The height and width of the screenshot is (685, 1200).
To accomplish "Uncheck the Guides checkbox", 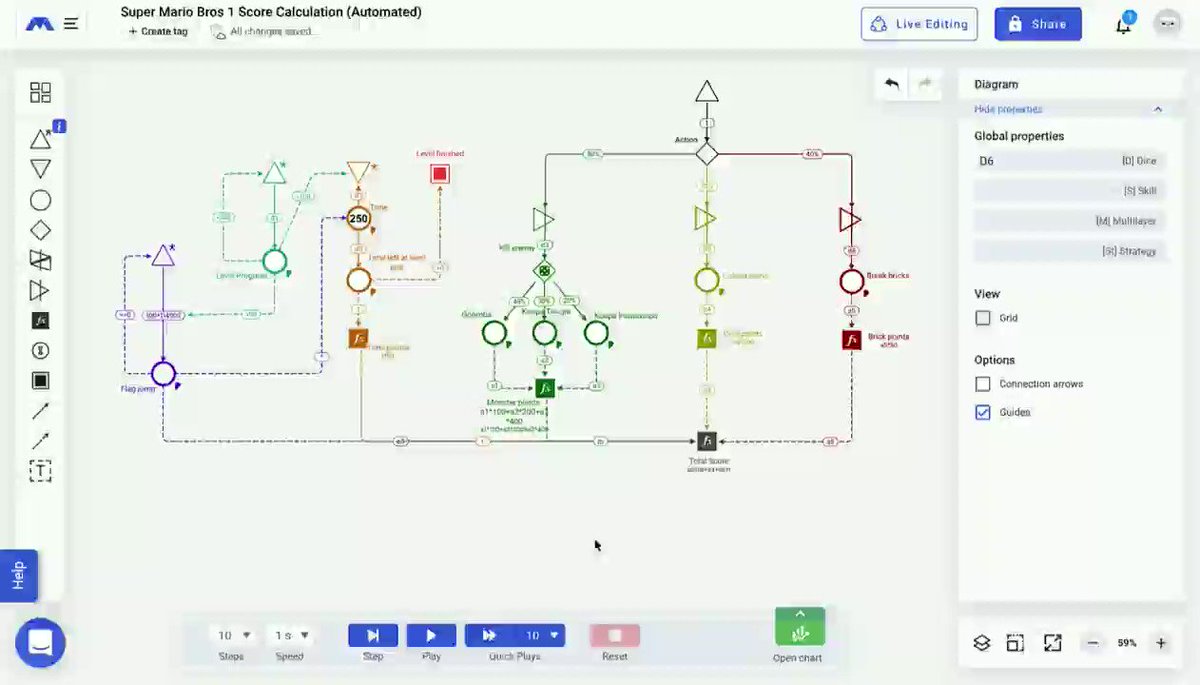I will tap(982, 412).
